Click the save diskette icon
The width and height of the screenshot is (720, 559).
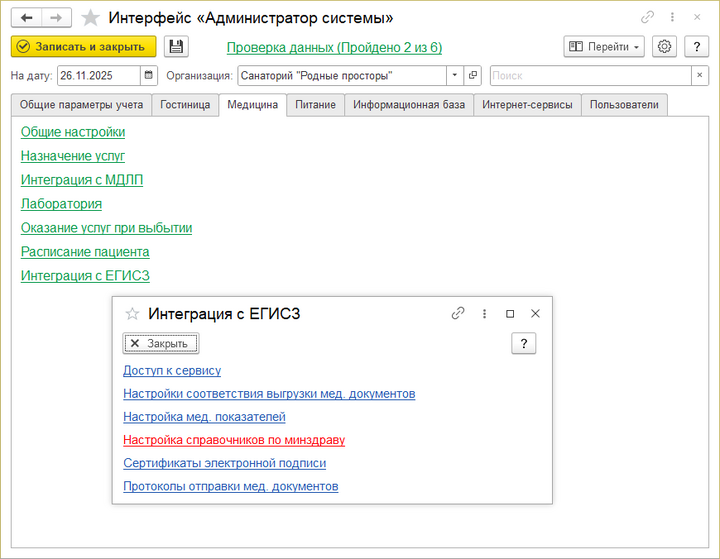pos(176,47)
